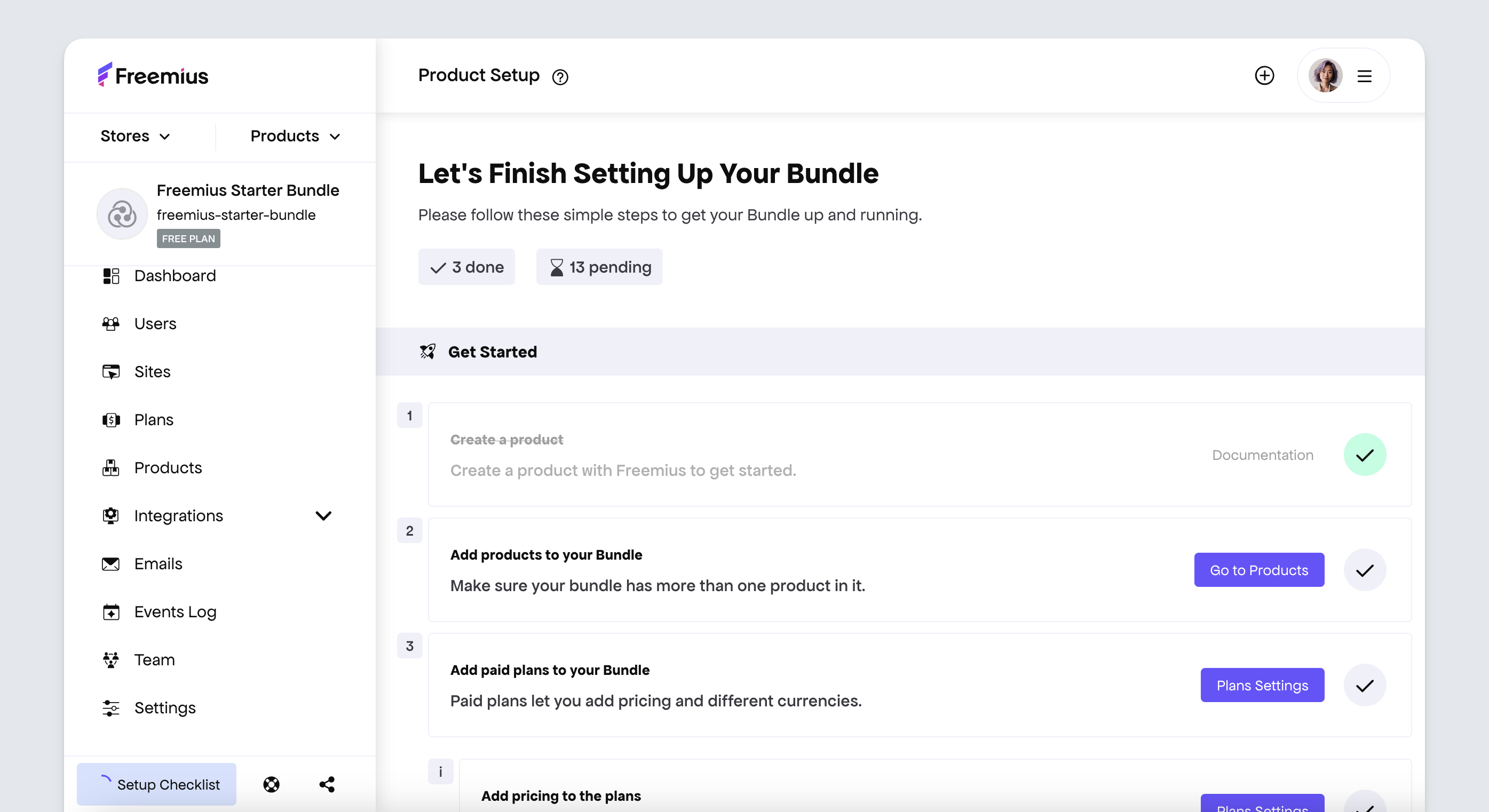The image size is (1489, 812).
Task: Open the Setup Checklist button
Action: (x=157, y=785)
